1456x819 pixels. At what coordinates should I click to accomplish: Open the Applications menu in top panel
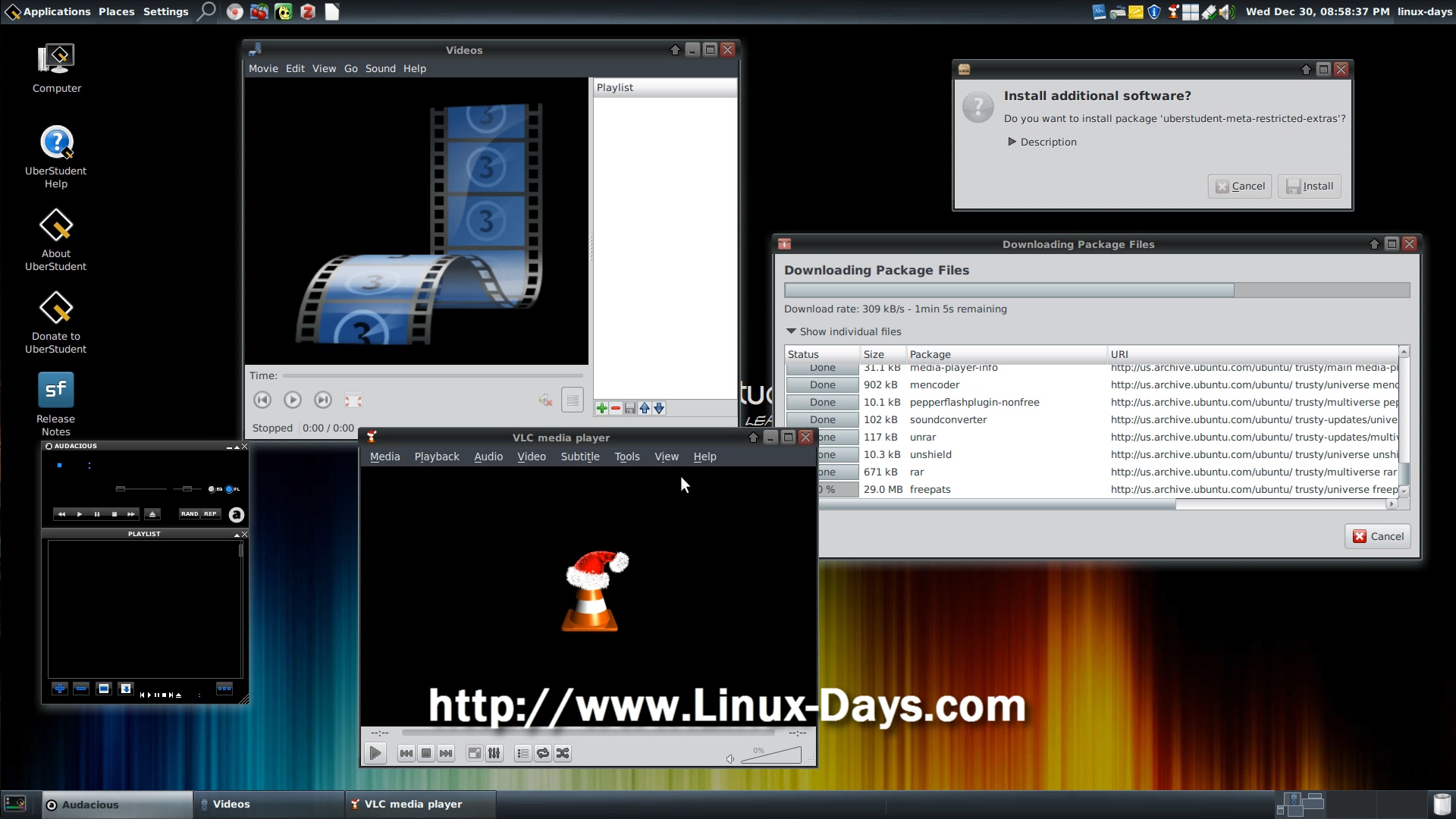(48, 11)
